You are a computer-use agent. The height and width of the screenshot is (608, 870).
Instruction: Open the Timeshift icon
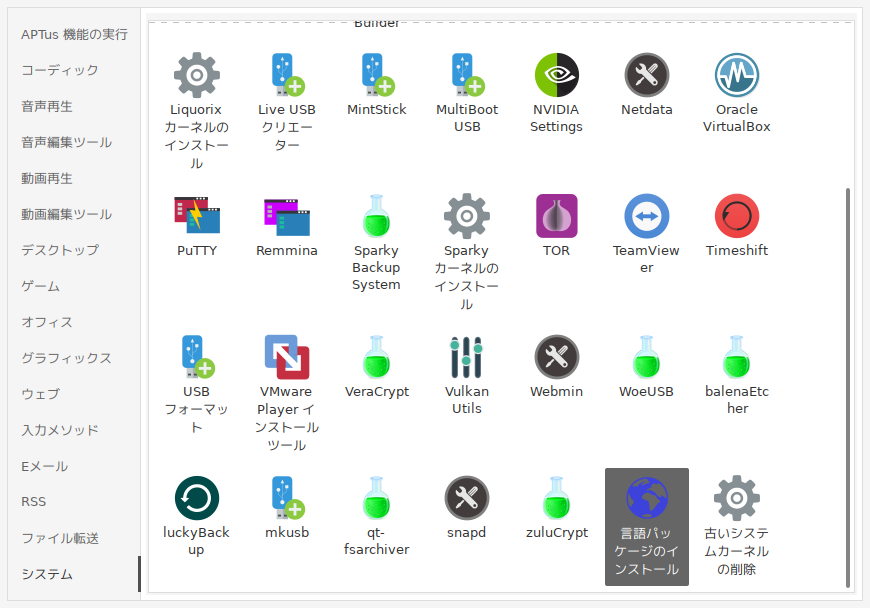coord(736,216)
